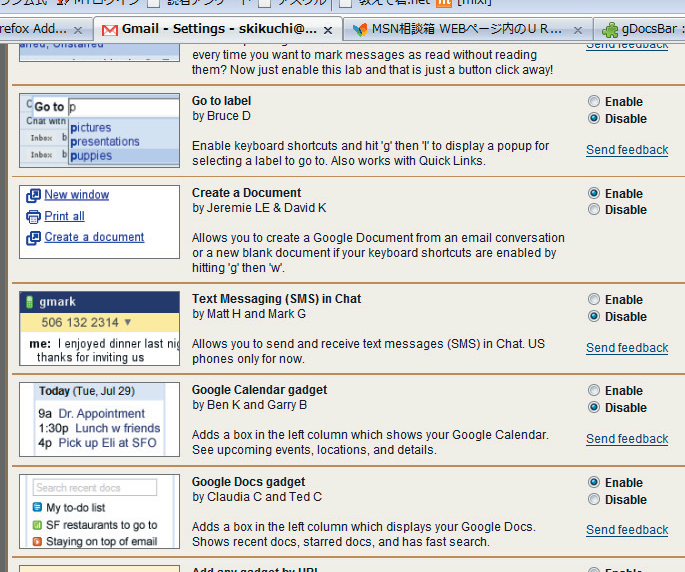Disable the Go to label lab
This screenshot has height=572, width=685.
(594, 118)
